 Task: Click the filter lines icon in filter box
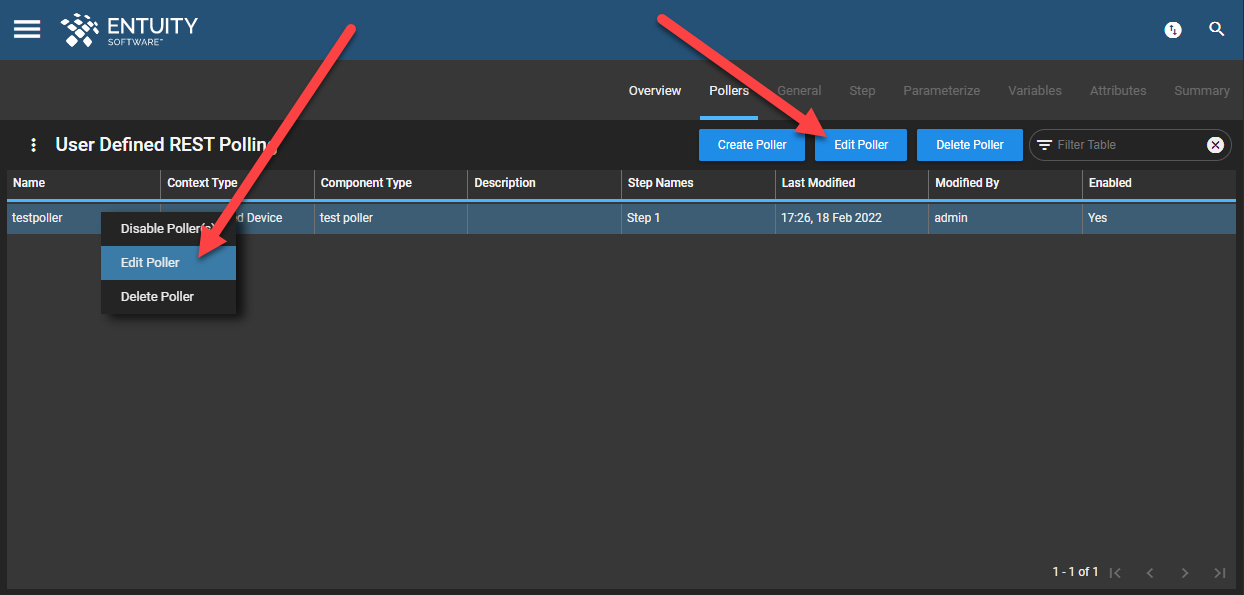(1044, 145)
